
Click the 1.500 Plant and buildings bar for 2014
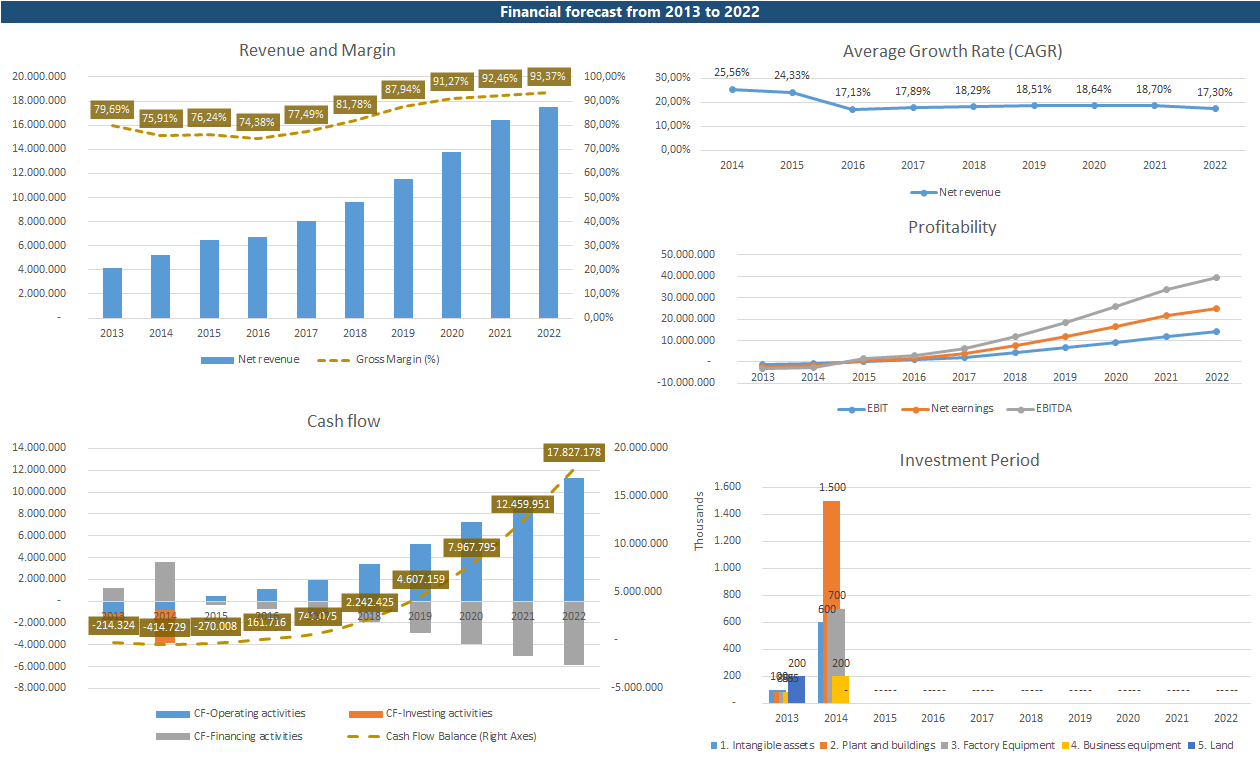click(x=831, y=600)
